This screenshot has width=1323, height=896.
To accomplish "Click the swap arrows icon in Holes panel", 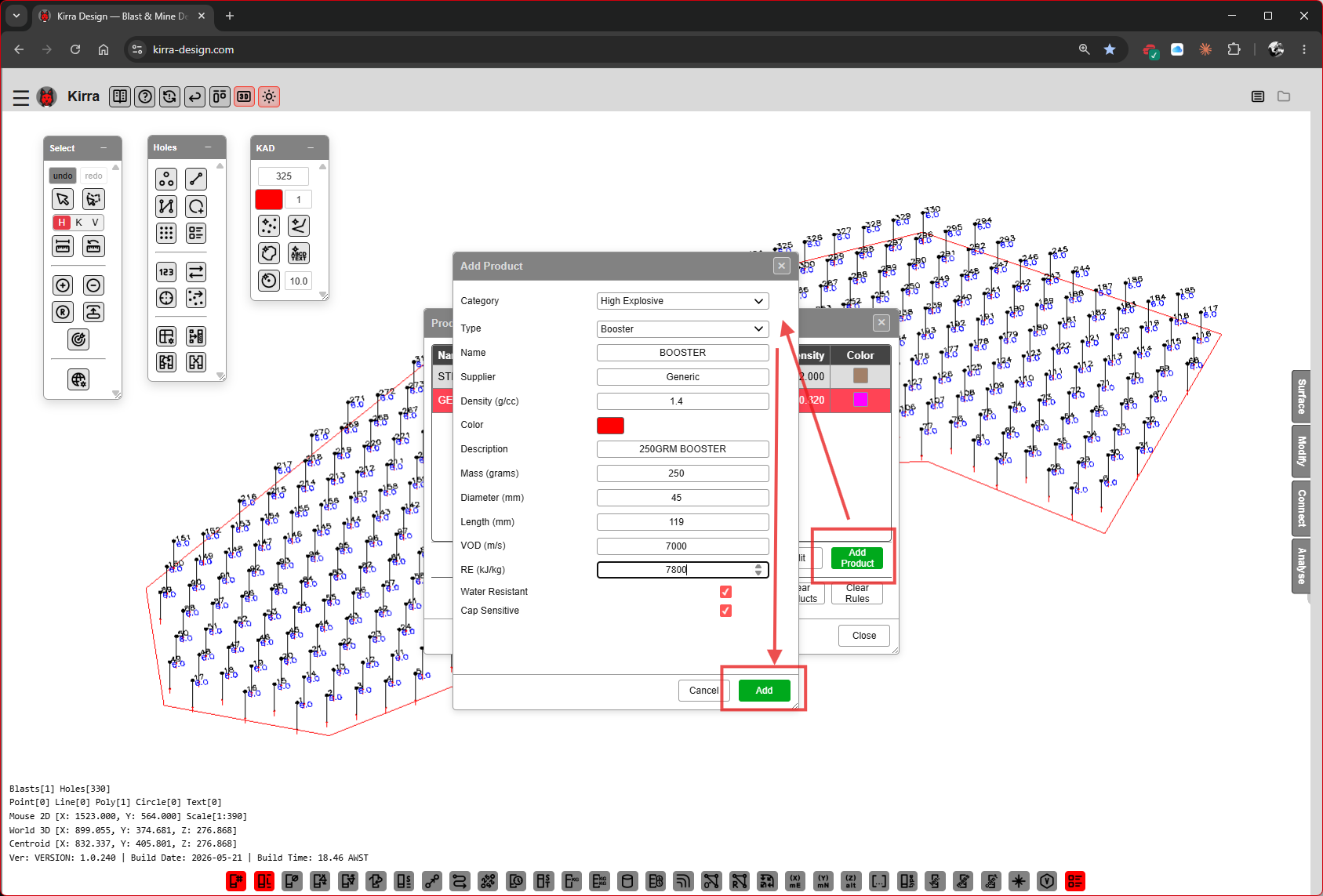I will [196, 272].
